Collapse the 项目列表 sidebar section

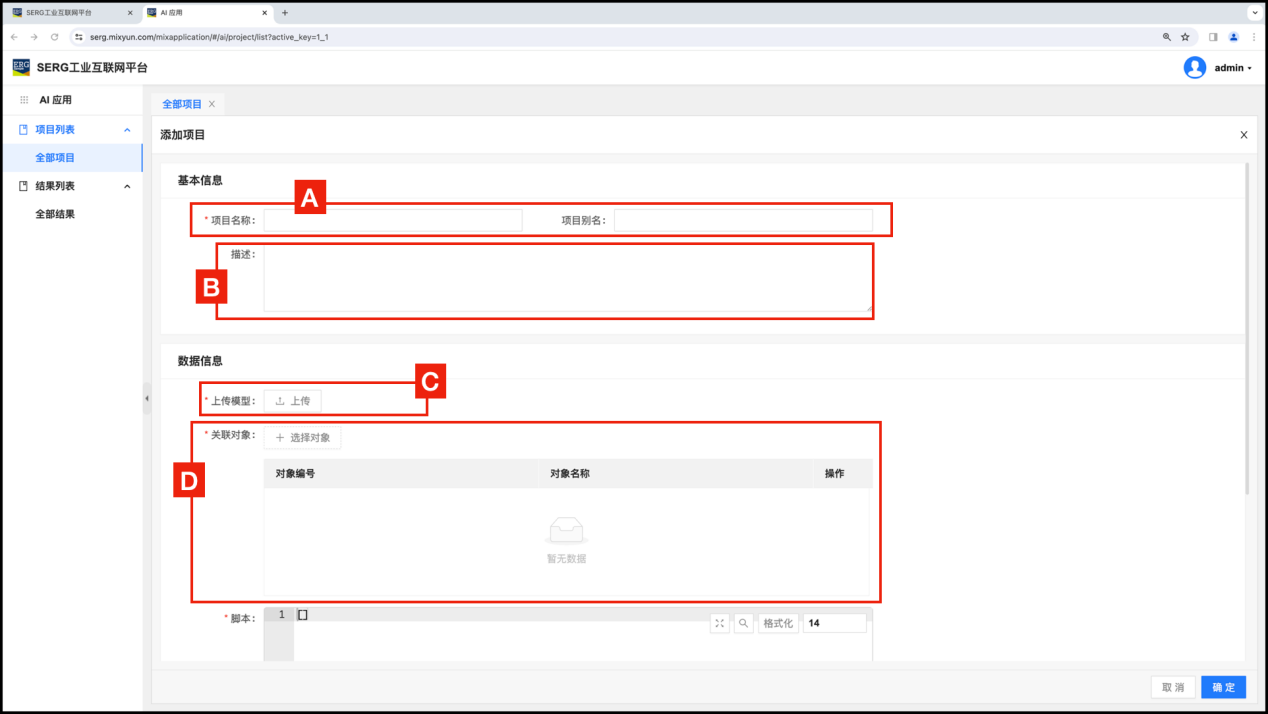point(127,130)
